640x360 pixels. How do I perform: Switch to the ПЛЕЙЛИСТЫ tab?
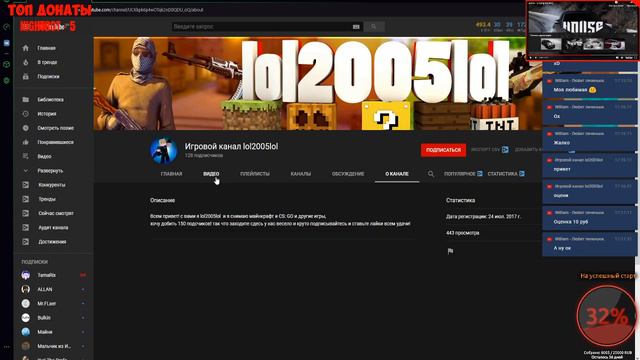coord(255,174)
